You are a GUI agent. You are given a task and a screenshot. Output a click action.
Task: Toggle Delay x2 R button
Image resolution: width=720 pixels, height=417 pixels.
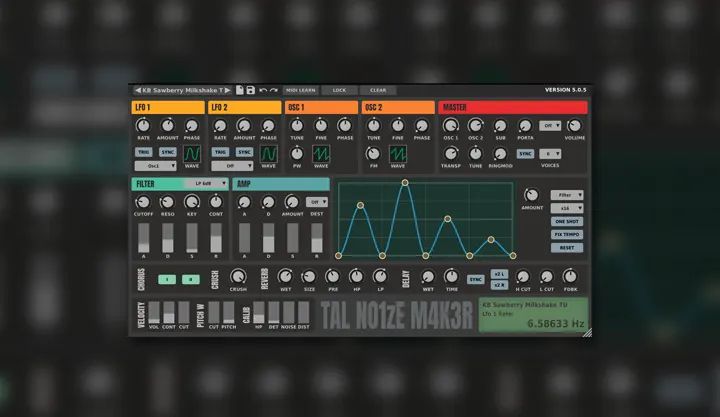499,285
